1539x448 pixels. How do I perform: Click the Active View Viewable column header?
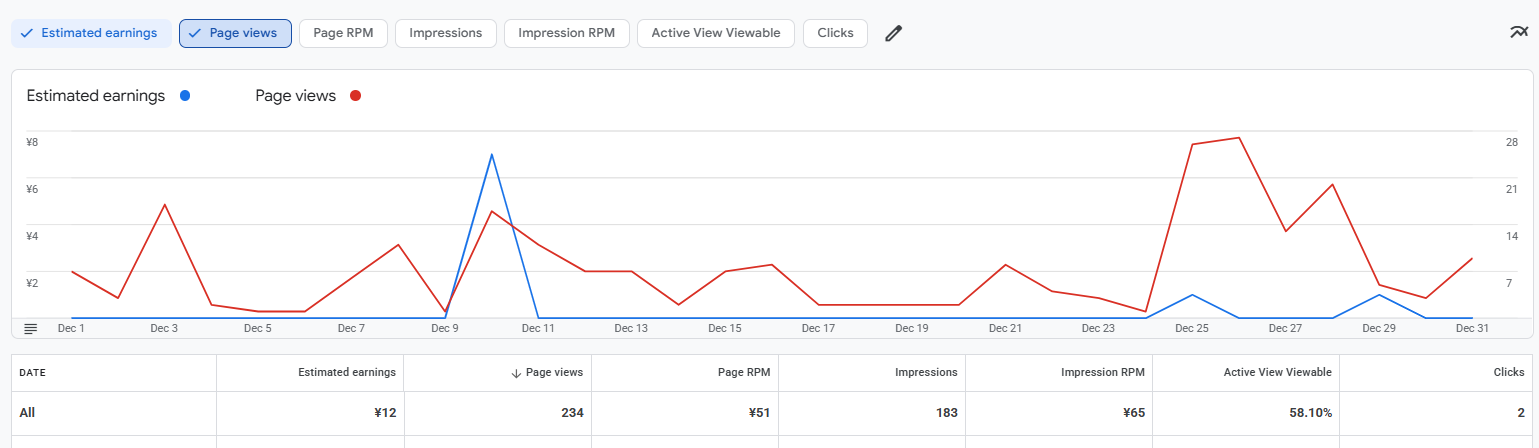[x=1277, y=372]
